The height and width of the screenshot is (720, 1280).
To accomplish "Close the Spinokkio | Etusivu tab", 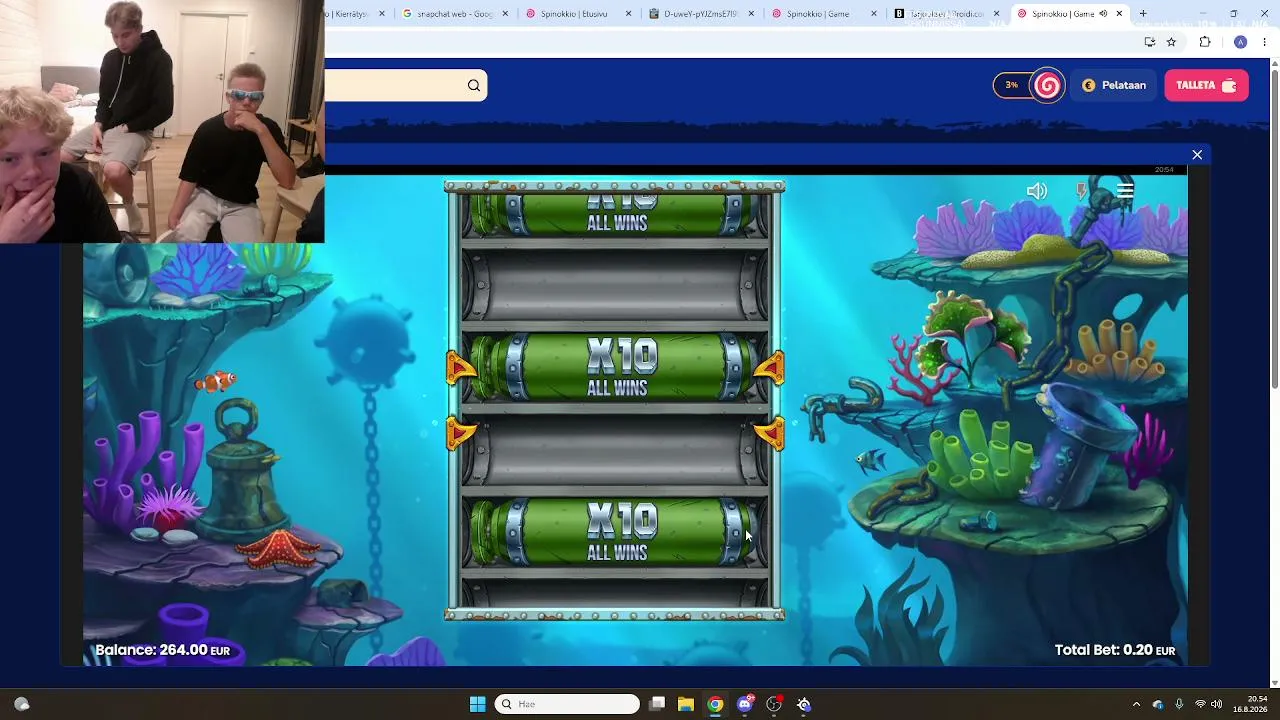I will click(x=628, y=14).
